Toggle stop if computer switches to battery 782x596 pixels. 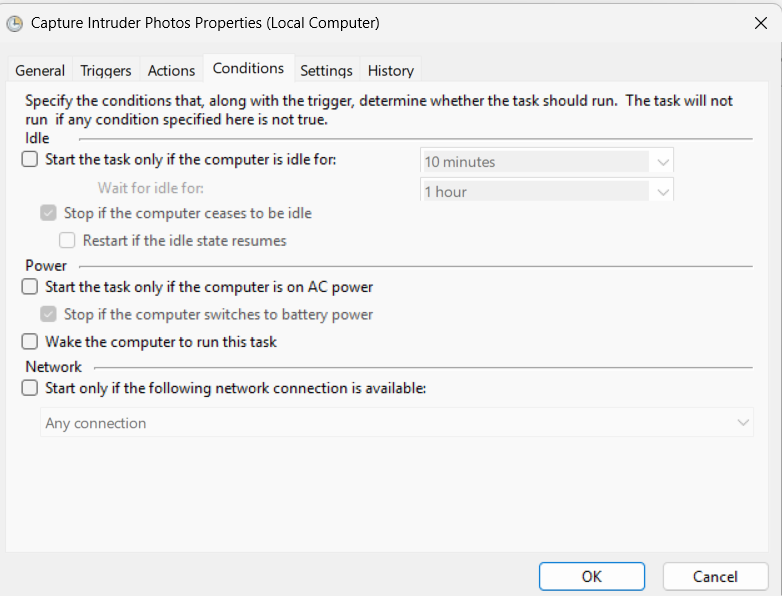click(48, 314)
